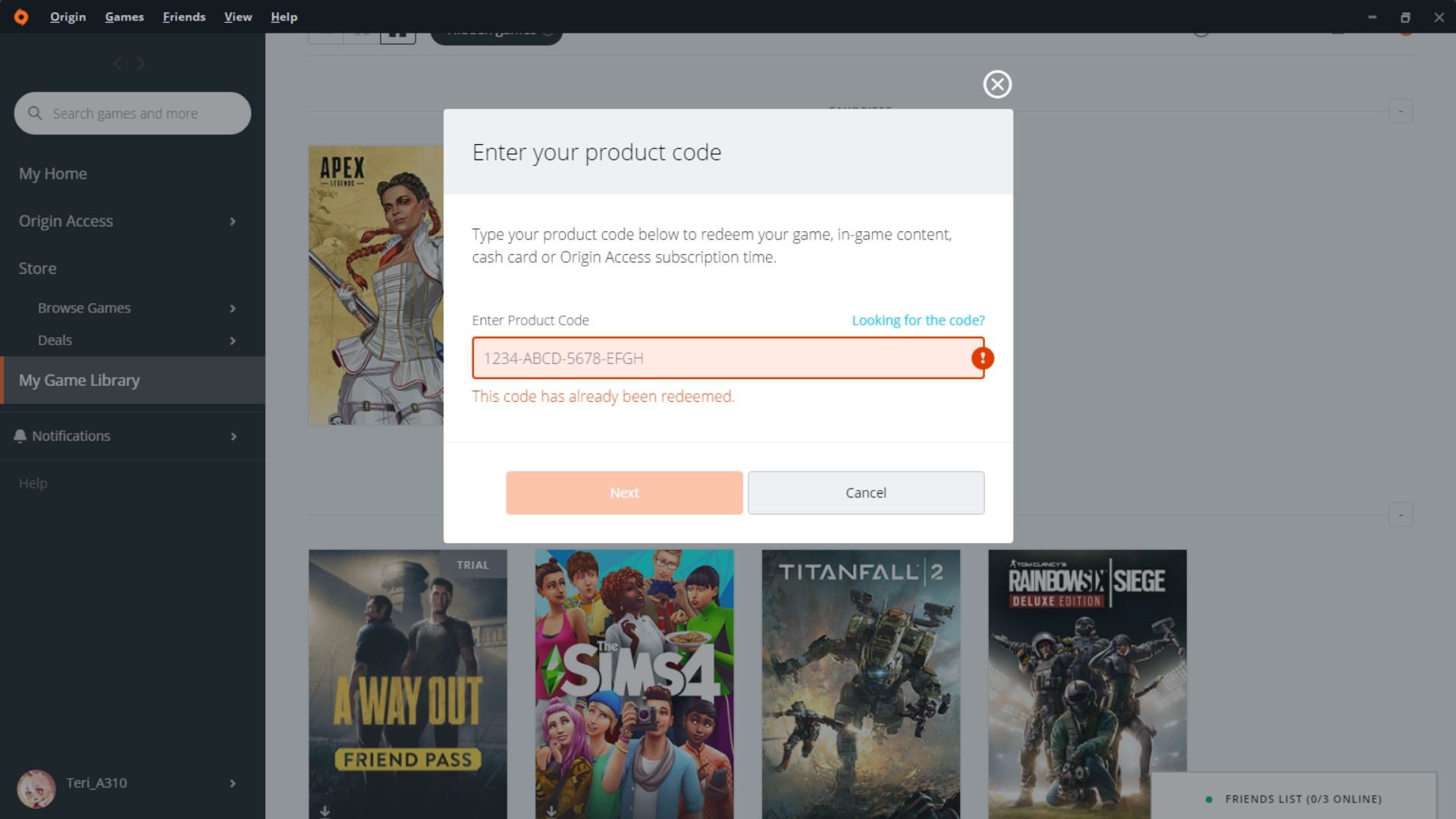Click the TRIAL badge on A Way Out
Image resolution: width=1456 pixels, height=819 pixels.
(x=472, y=565)
